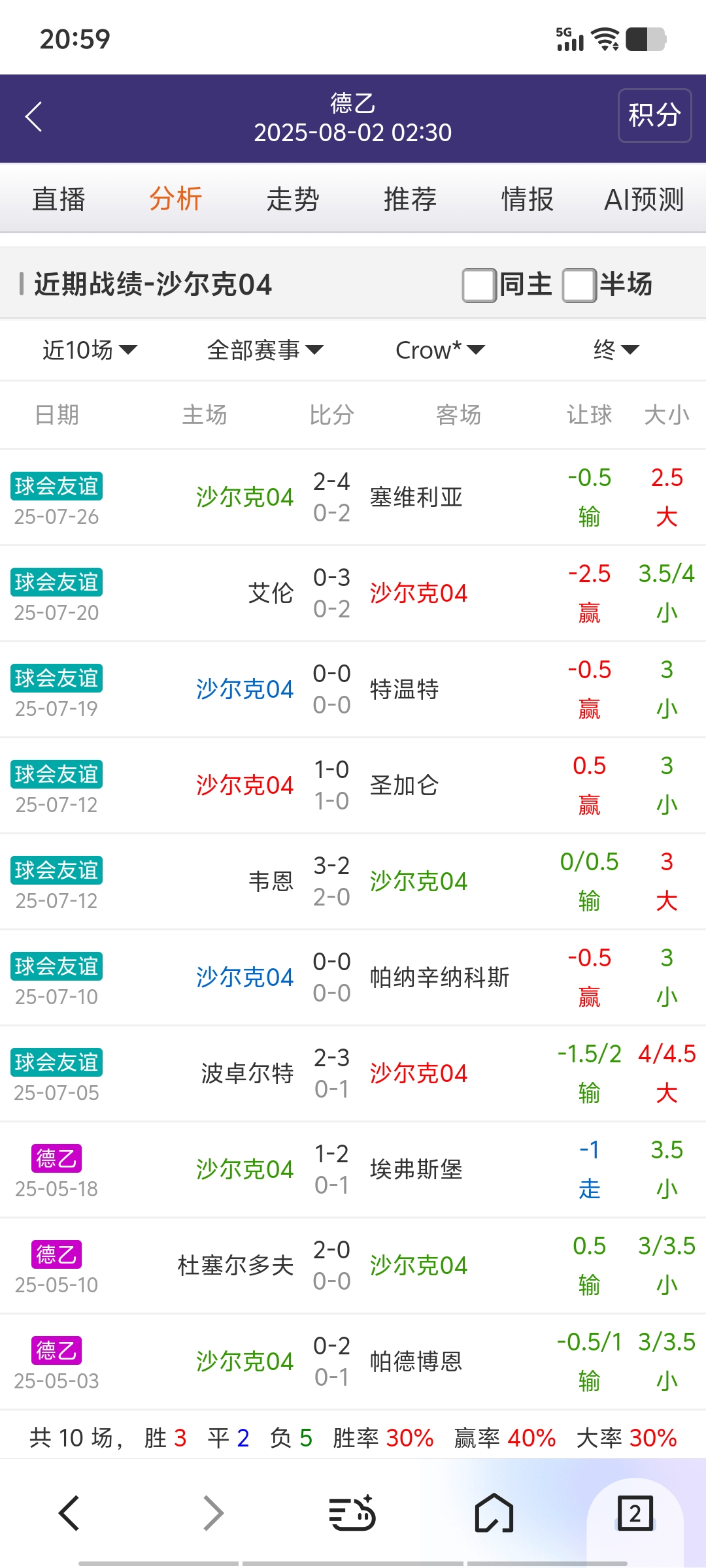
Task: Switch to the AI预测 tab
Action: [644, 199]
